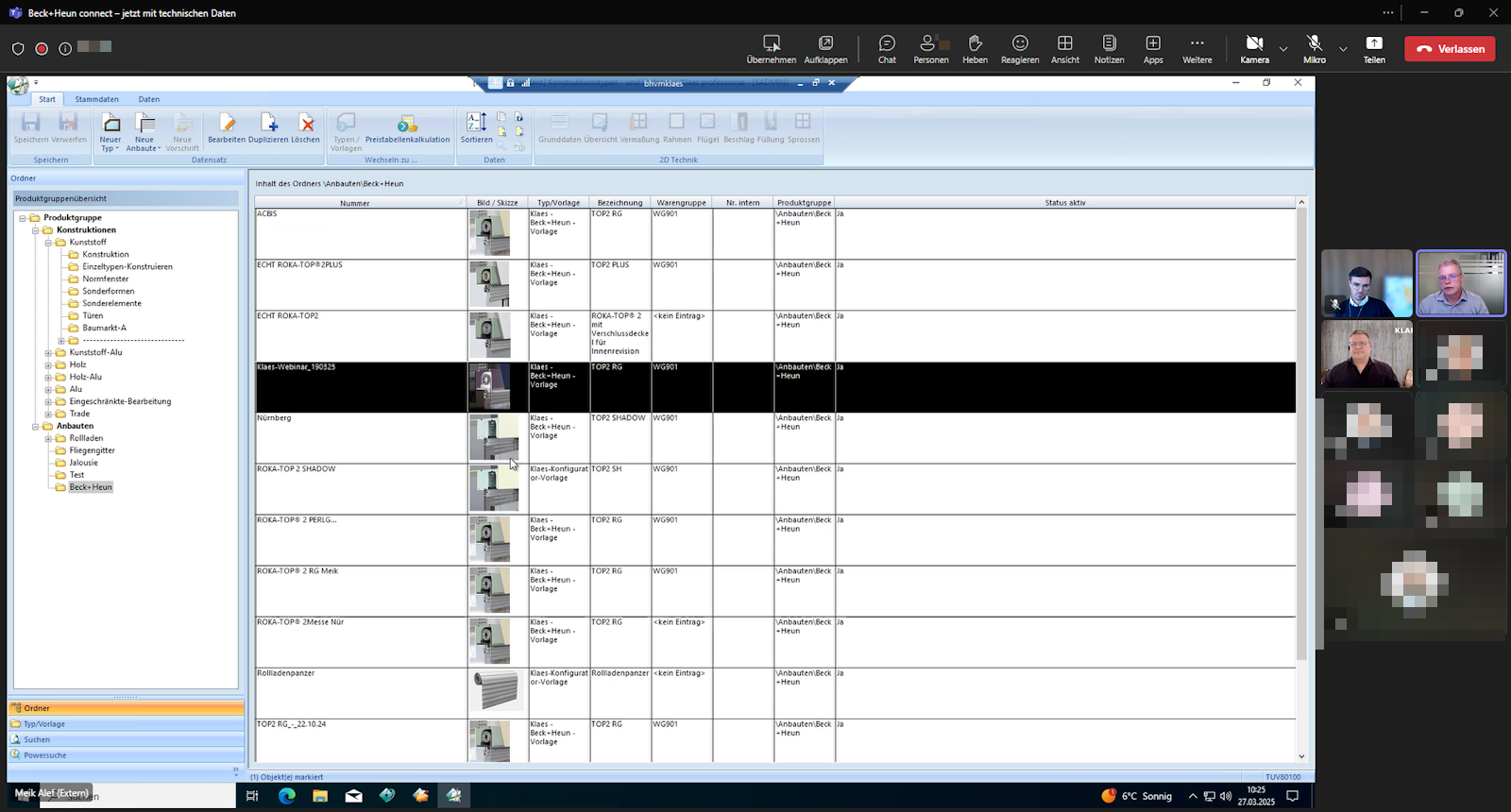The image size is (1511, 812).
Task: Select the Jalousie folder
Action: pyautogui.click(x=83, y=464)
